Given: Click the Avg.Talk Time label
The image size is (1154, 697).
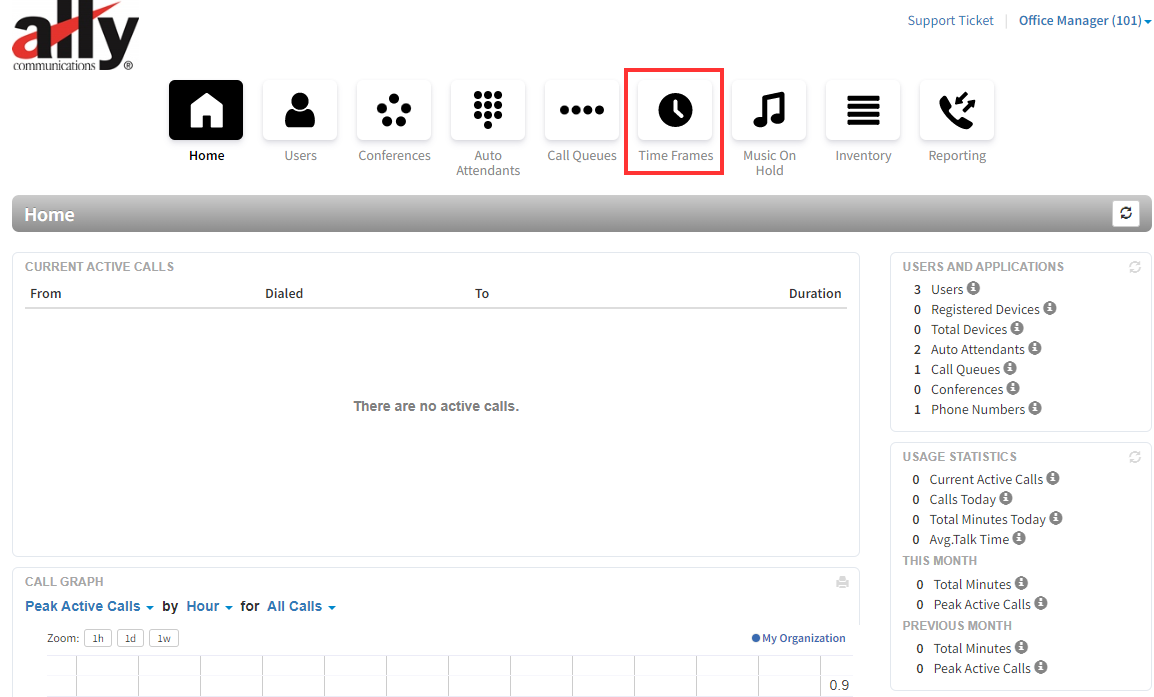Looking at the screenshot, I should click(969, 539).
